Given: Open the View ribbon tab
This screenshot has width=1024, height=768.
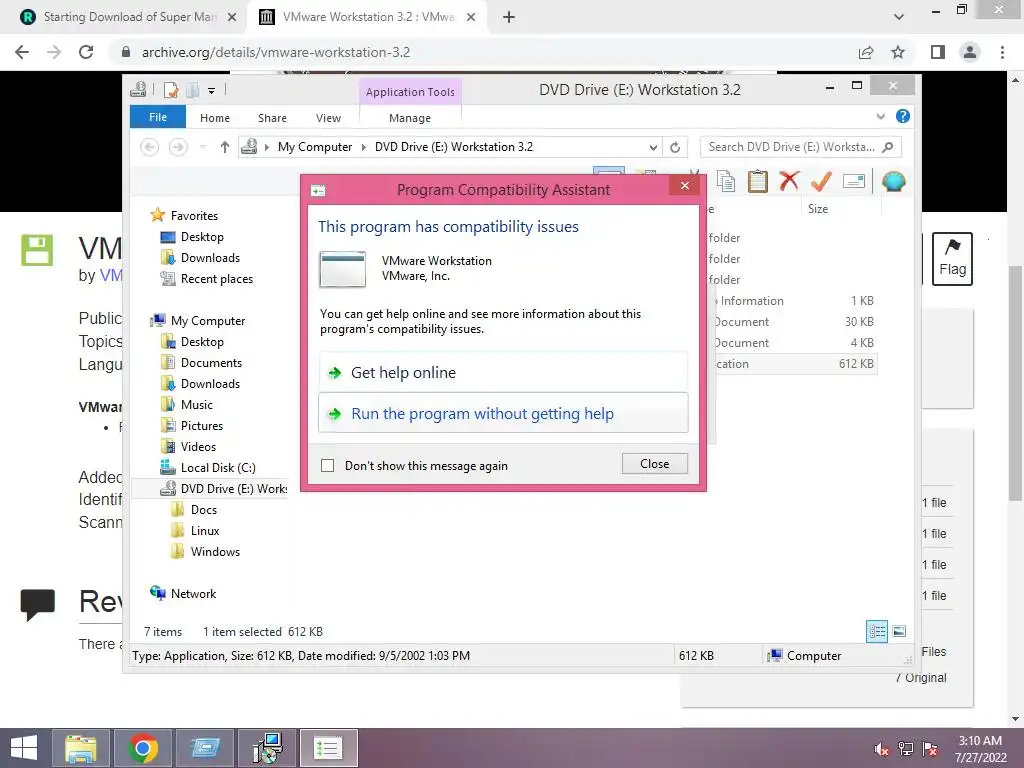Looking at the screenshot, I should tap(328, 118).
